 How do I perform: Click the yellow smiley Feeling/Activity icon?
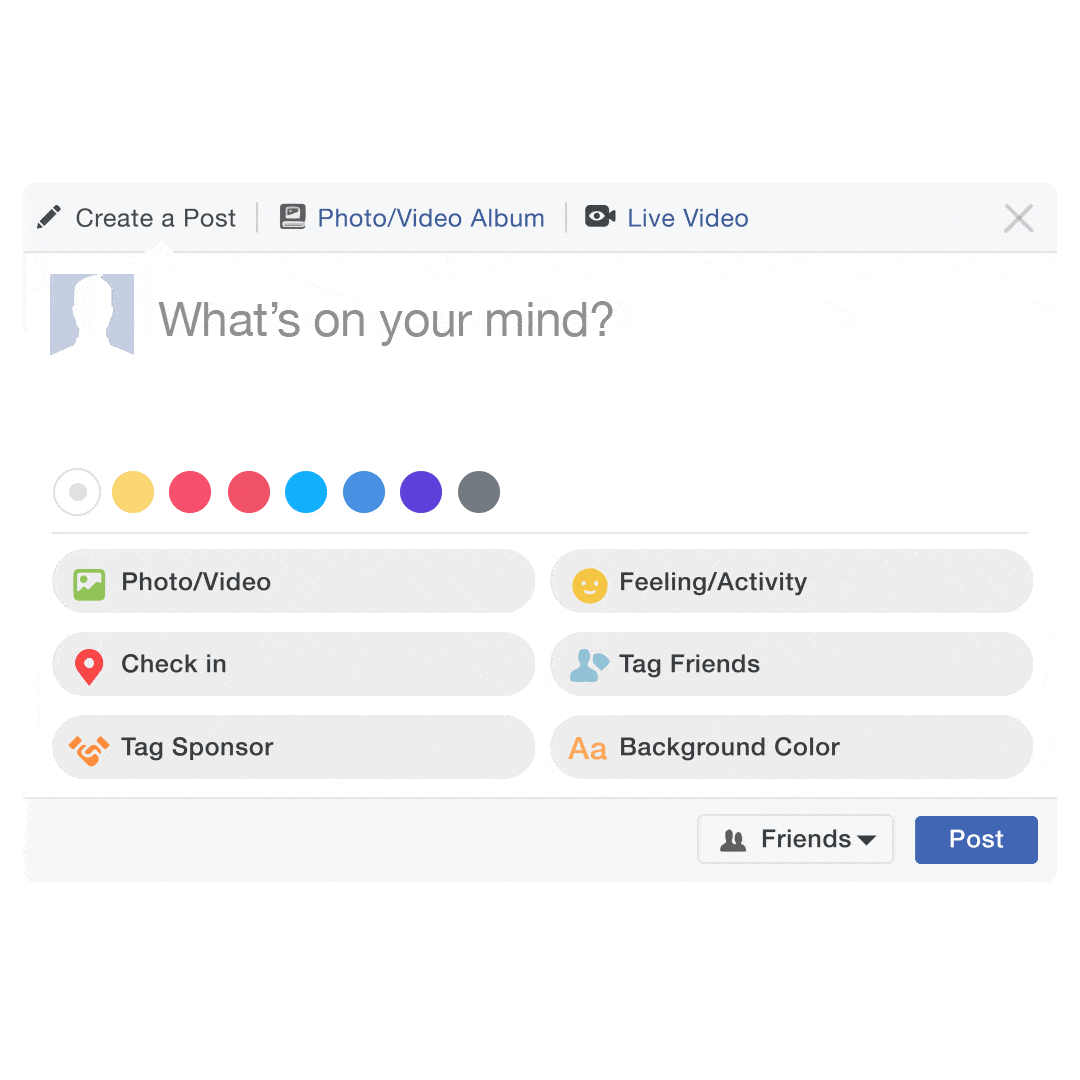pos(590,585)
